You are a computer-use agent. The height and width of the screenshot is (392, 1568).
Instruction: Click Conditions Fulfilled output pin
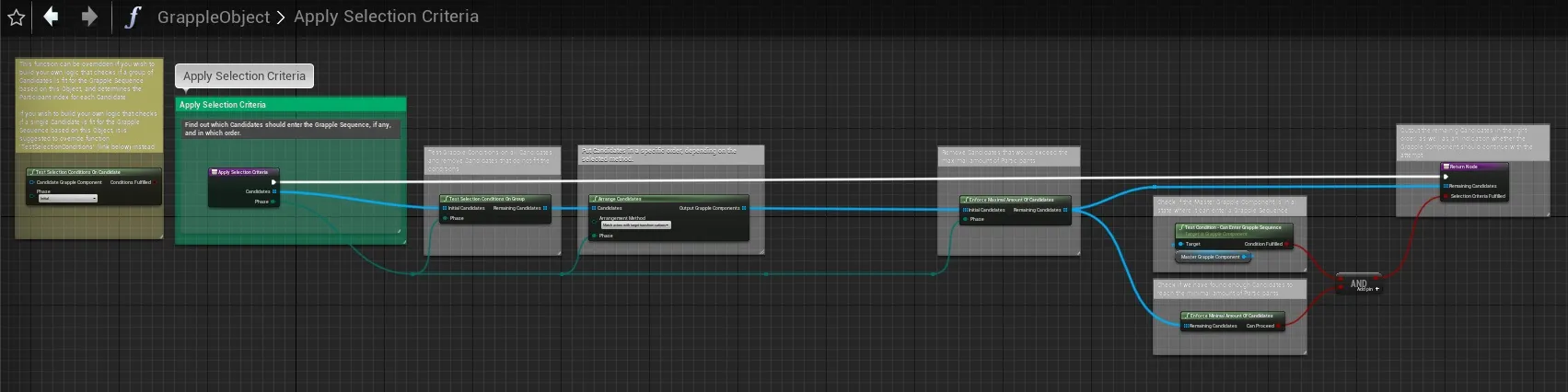156,182
